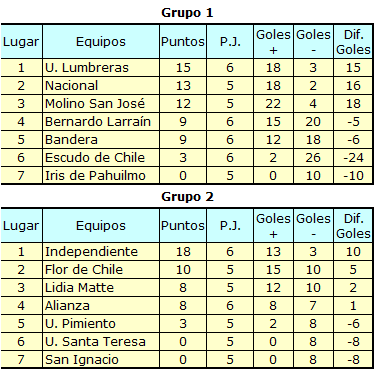
Task: Select U. Pimiento team cell
Action: click(101, 324)
